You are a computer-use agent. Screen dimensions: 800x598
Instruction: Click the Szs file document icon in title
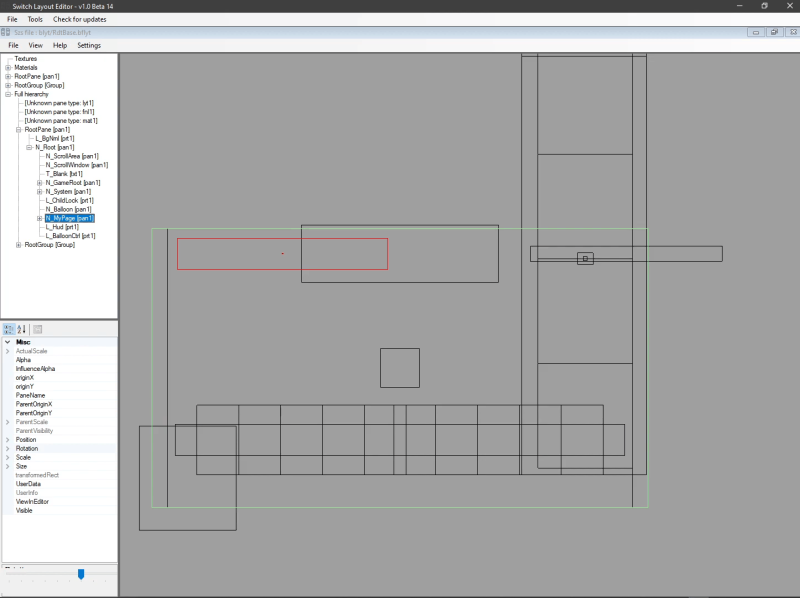(x=6, y=32)
